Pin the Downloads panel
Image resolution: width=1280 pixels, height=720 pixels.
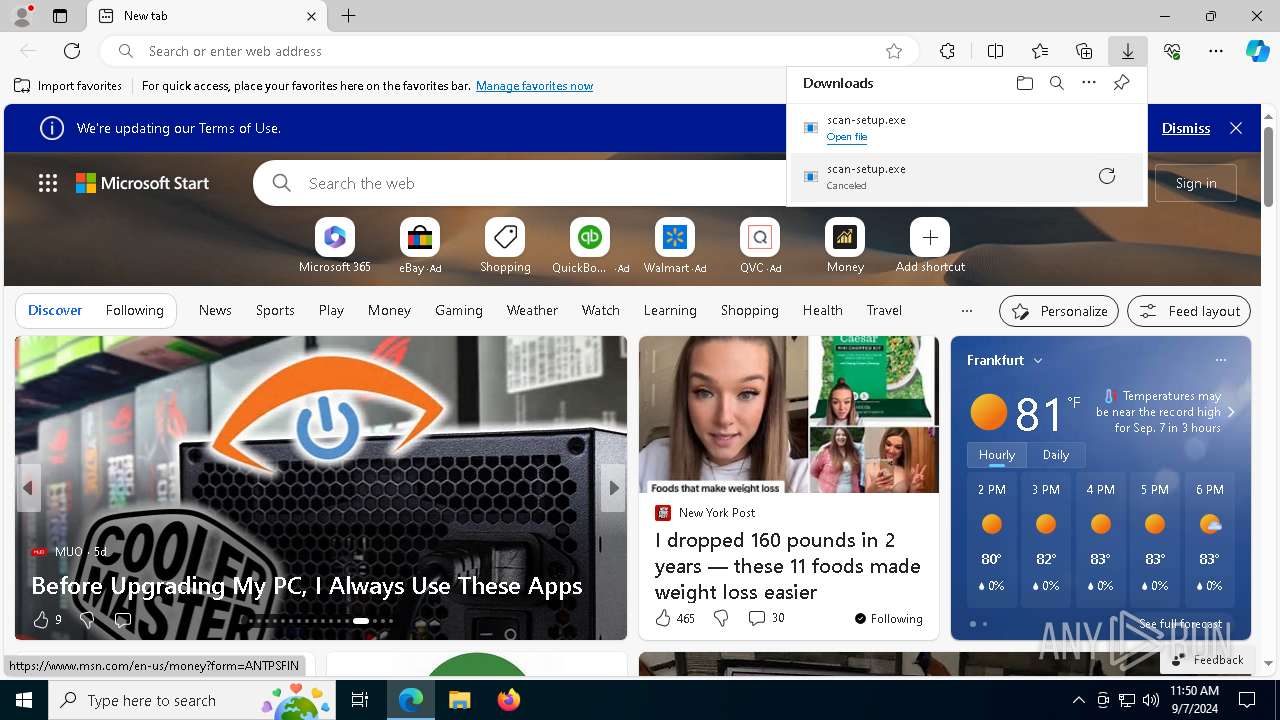[1121, 83]
